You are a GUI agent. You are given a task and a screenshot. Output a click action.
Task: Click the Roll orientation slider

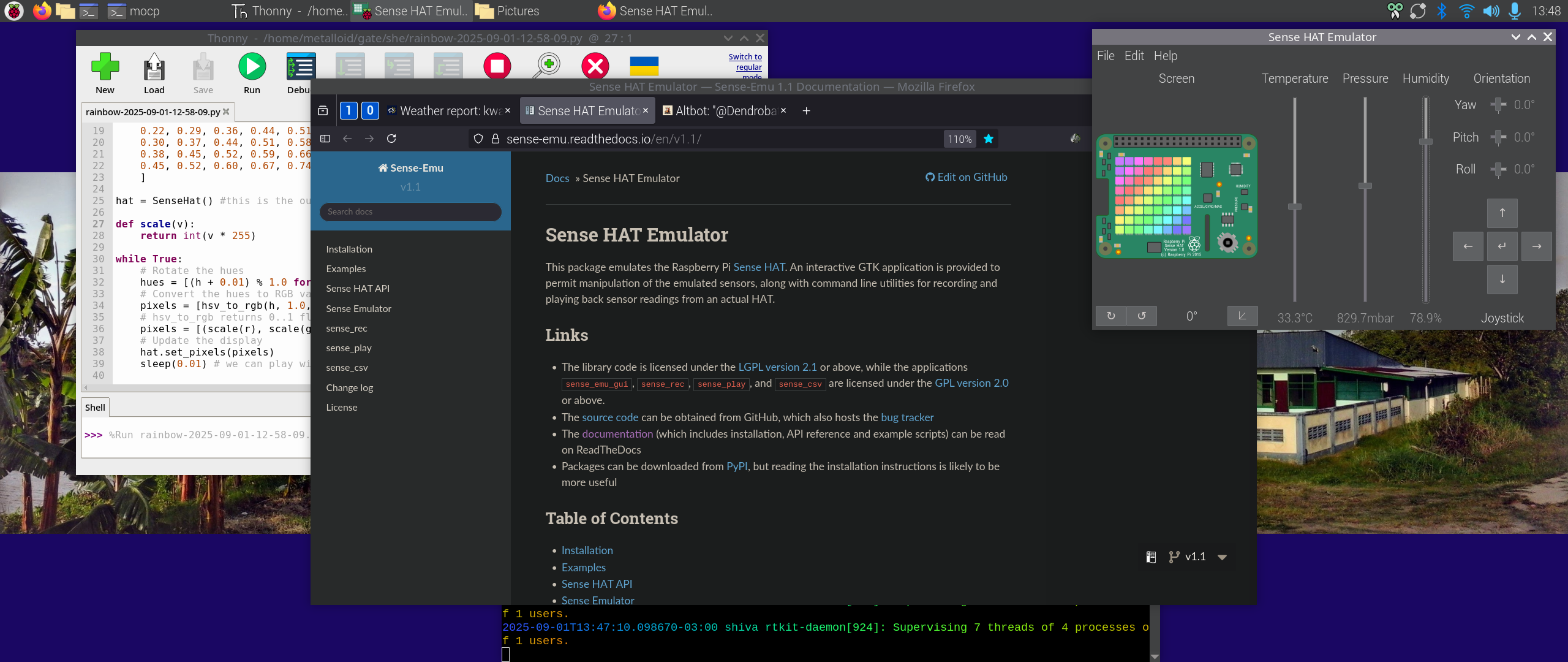pos(1498,170)
